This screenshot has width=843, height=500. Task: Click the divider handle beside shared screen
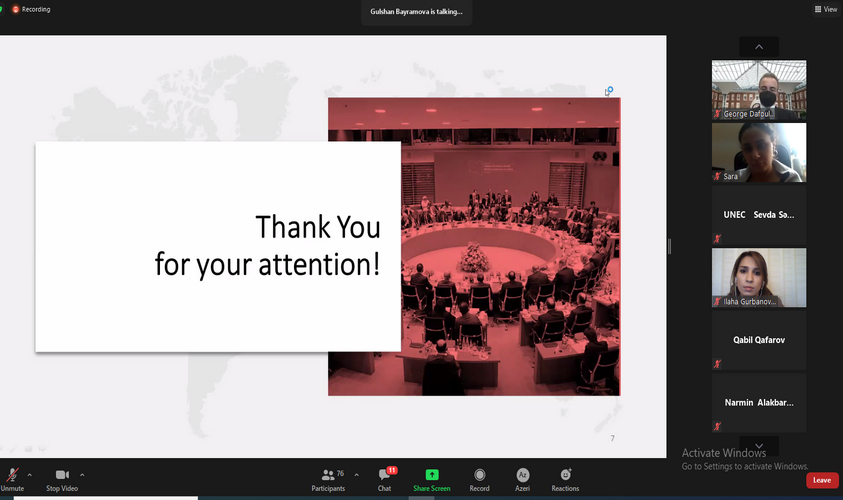(x=670, y=246)
